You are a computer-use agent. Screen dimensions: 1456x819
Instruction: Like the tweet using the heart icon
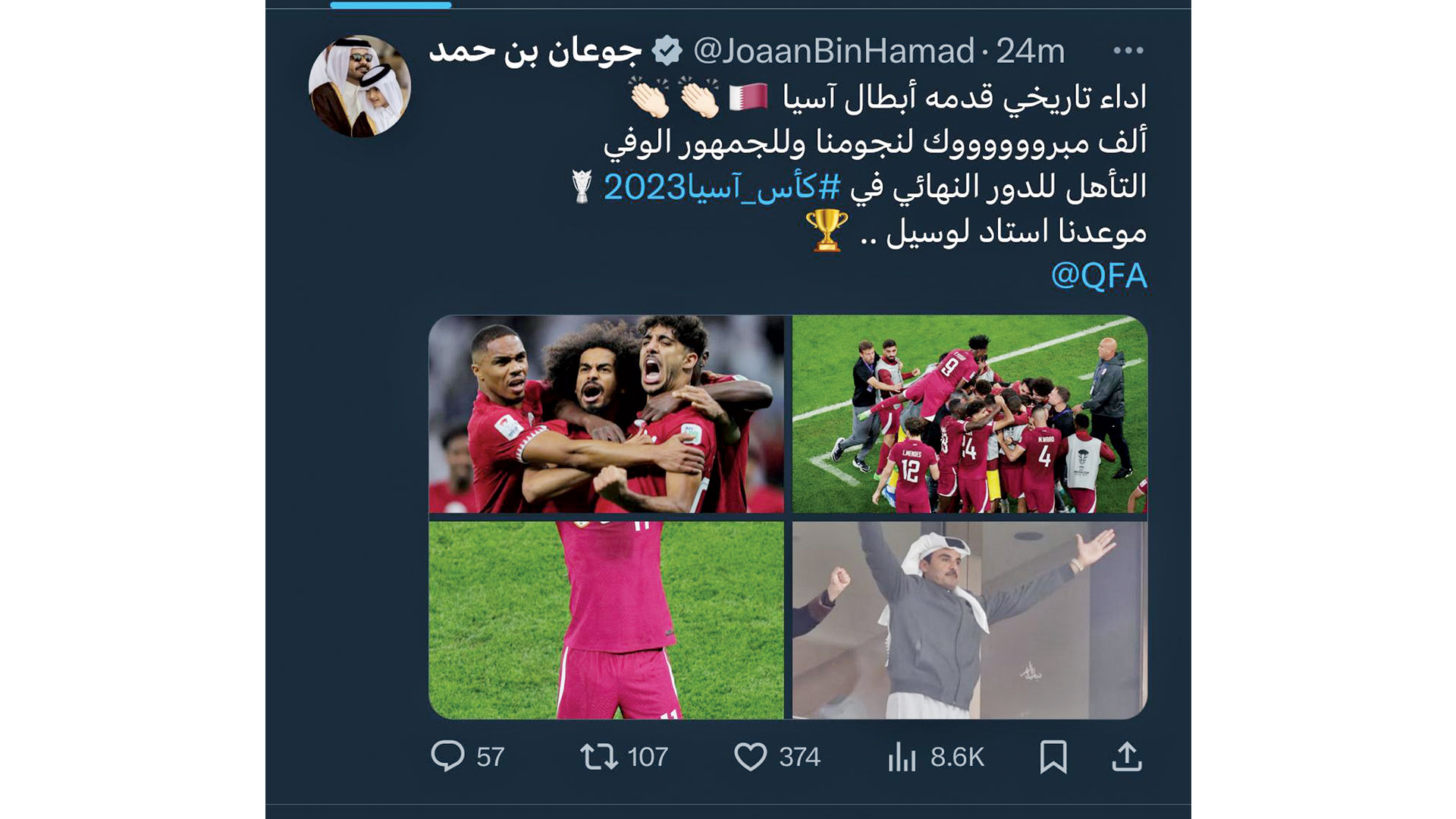[751, 757]
